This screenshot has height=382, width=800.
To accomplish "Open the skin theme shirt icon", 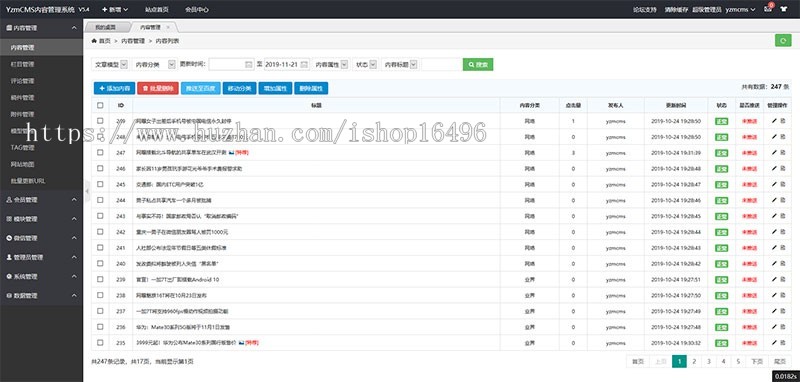I will 784,9.
